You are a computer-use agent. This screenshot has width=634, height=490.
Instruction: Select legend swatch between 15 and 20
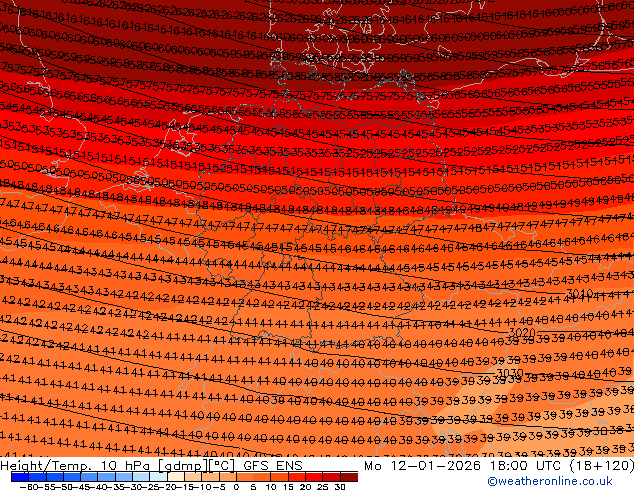point(297,477)
